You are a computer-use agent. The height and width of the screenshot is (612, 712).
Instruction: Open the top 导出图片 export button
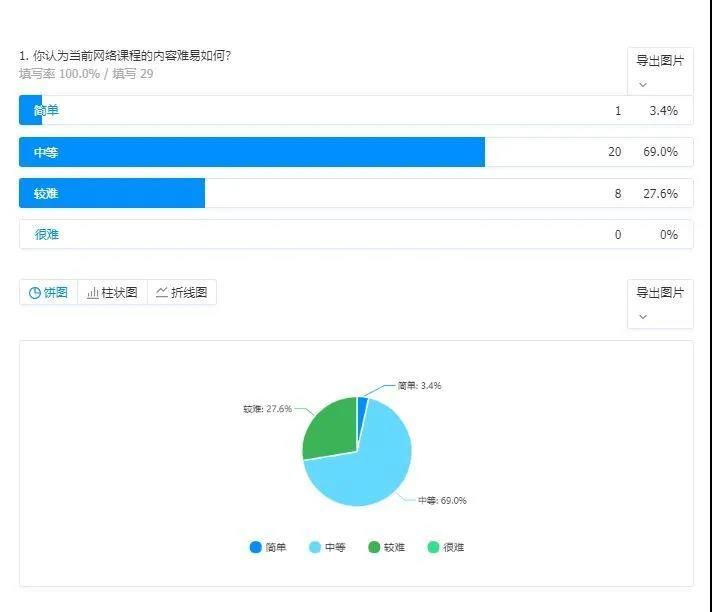(x=660, y=61)
